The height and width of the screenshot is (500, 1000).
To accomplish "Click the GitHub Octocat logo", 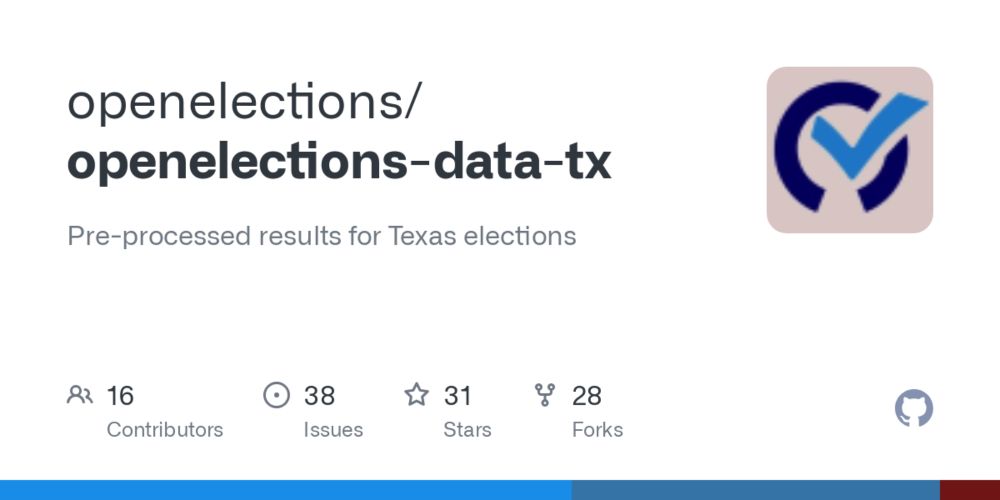I will coord(913,408).
